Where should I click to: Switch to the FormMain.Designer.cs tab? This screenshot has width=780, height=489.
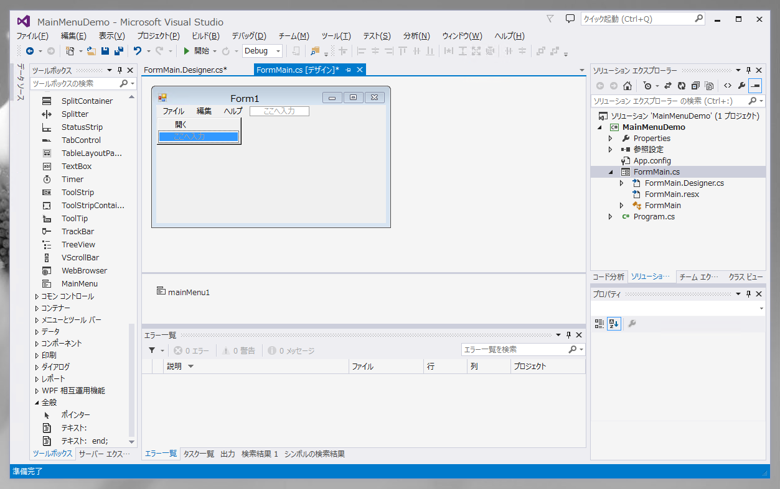coord(185,70)
